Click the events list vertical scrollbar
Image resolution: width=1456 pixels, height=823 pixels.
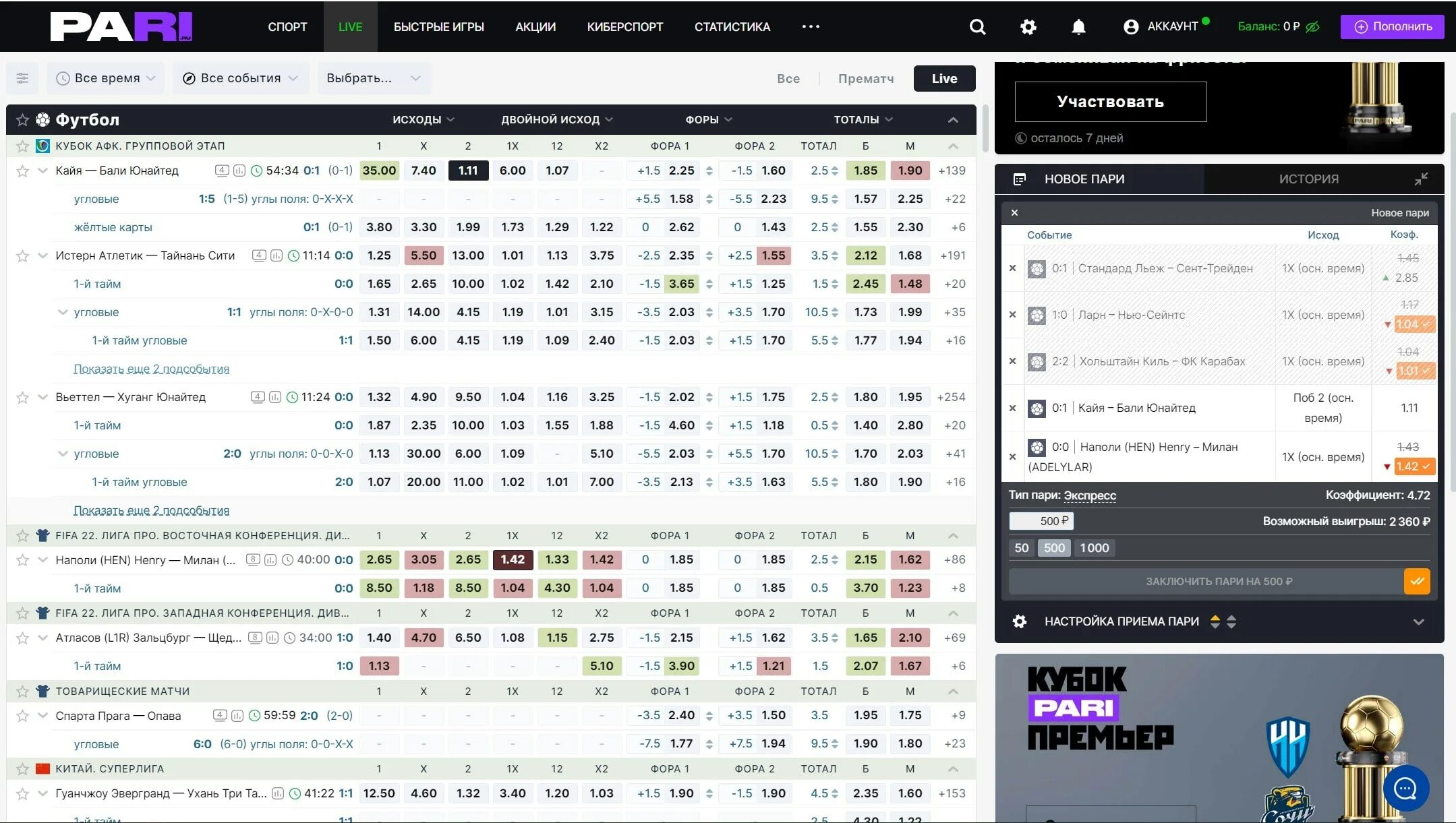point(985,128)
